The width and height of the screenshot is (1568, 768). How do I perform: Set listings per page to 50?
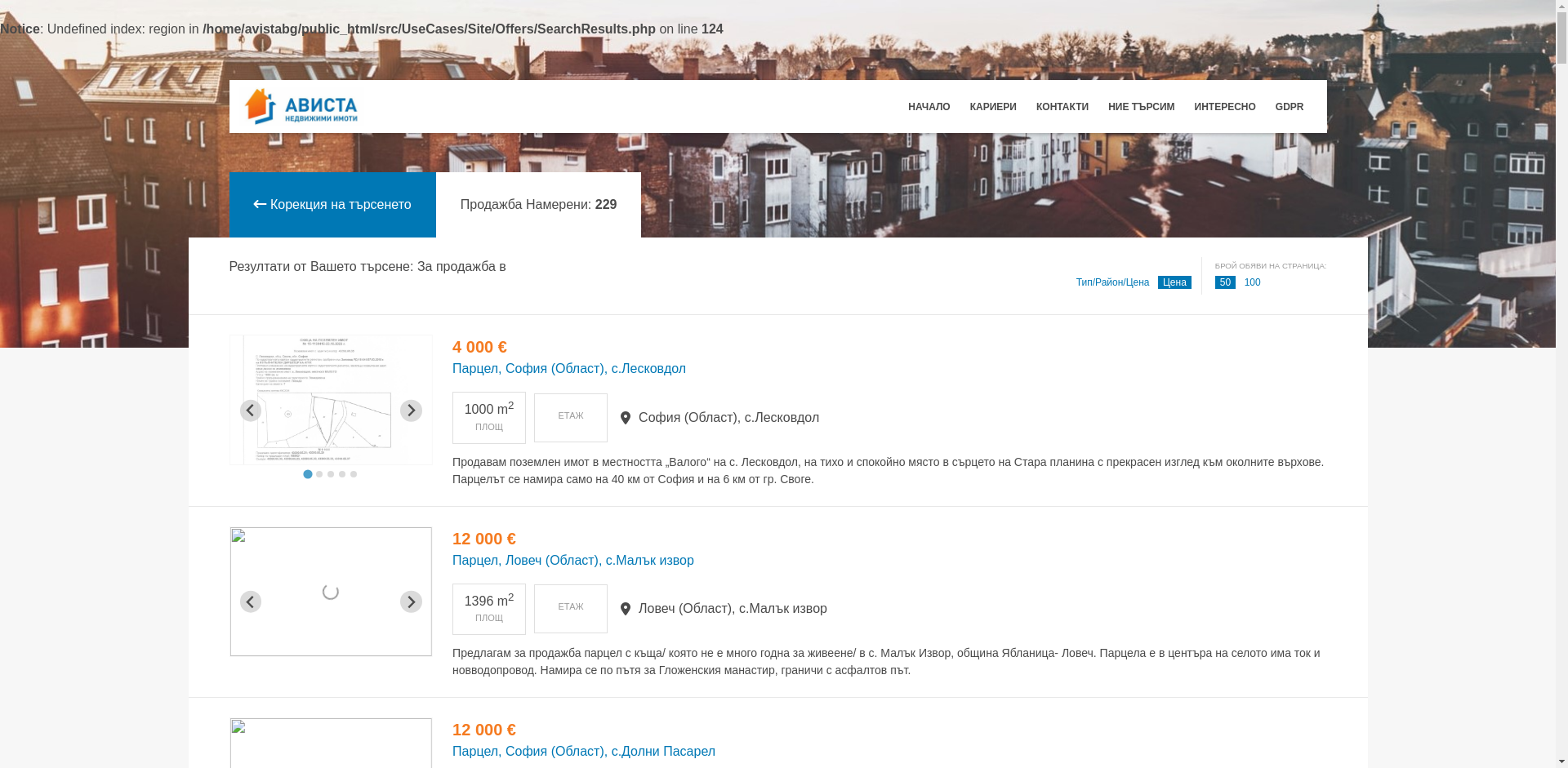pos(1225,282)
